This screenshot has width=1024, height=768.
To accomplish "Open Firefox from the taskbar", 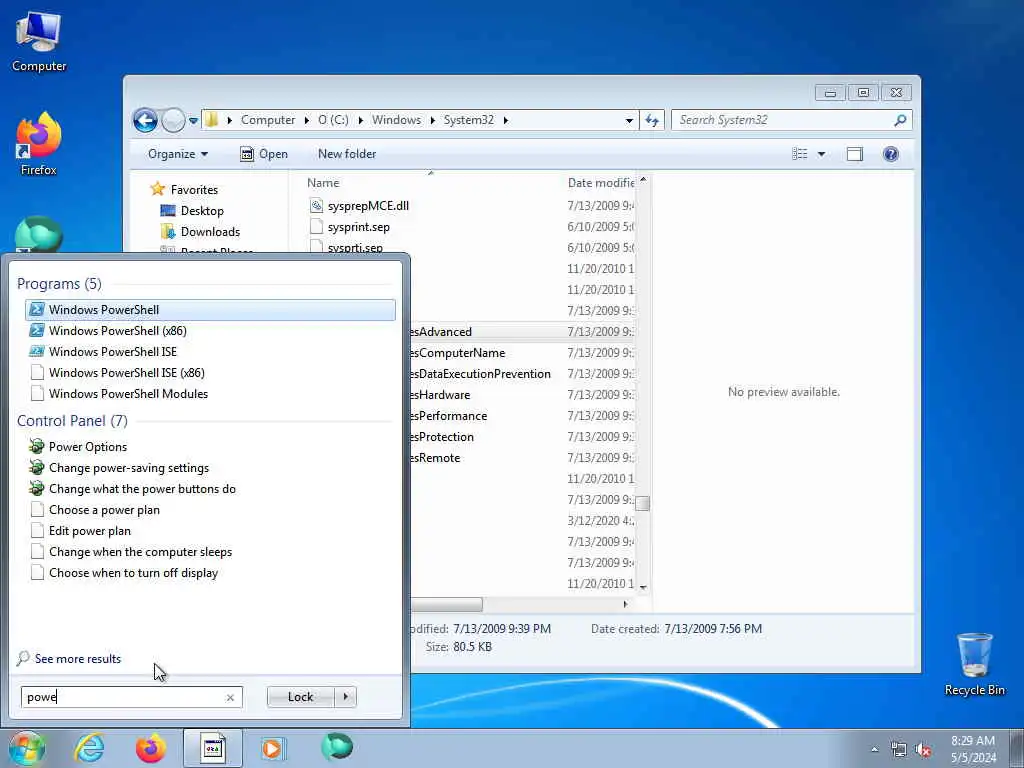I will (x=151, y=748).
